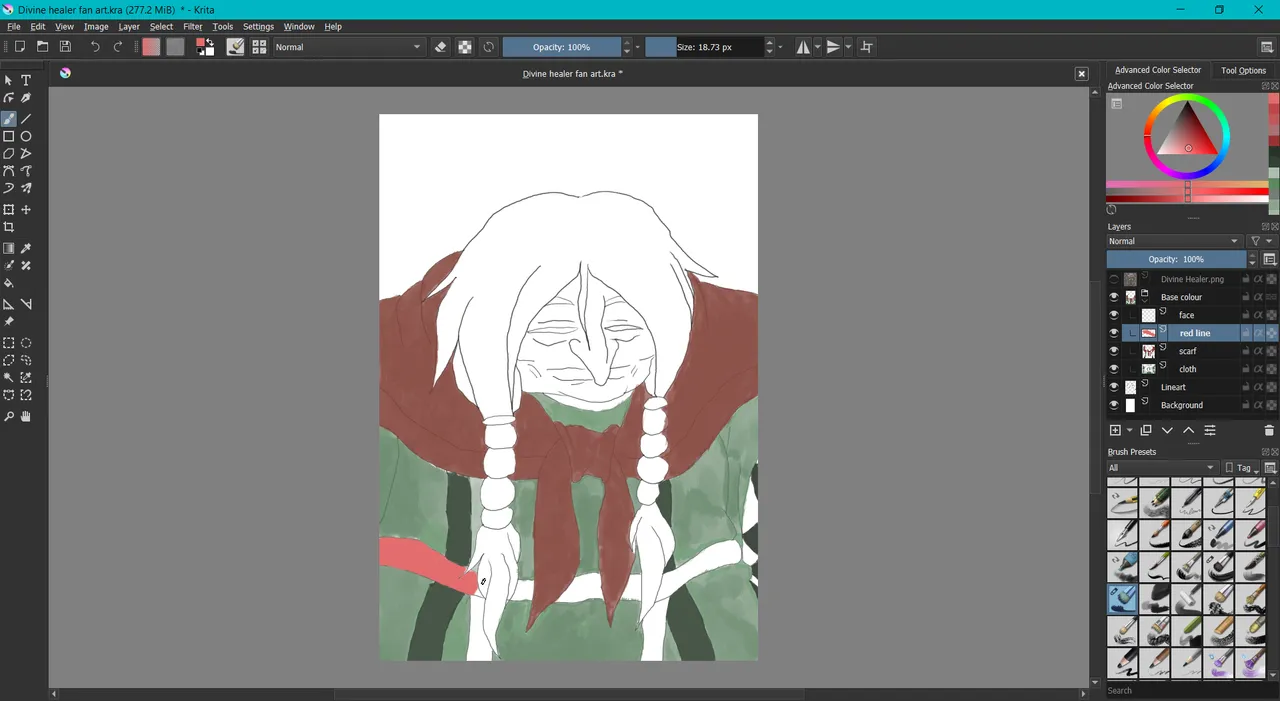Image resolution: width=1280 pixels, height=701 pixels.
Task: Save the document via floppy icon
Action: [x=65, y=47]
